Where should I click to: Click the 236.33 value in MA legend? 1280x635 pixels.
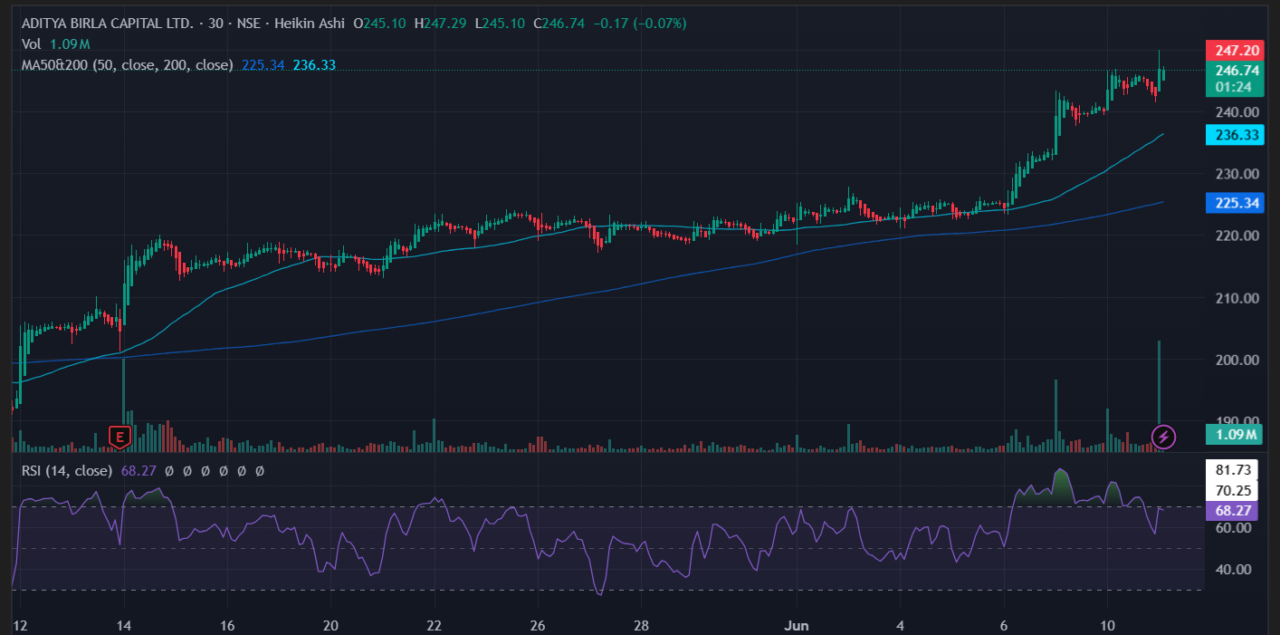point(314,65)
